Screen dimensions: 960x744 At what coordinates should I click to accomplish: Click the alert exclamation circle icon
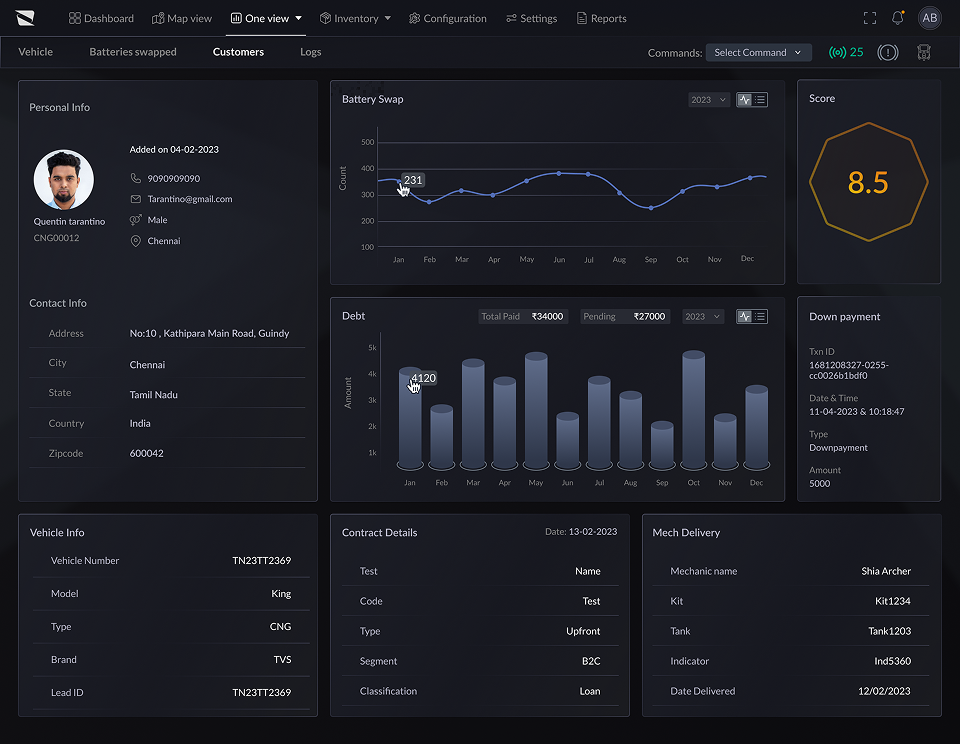888,53
